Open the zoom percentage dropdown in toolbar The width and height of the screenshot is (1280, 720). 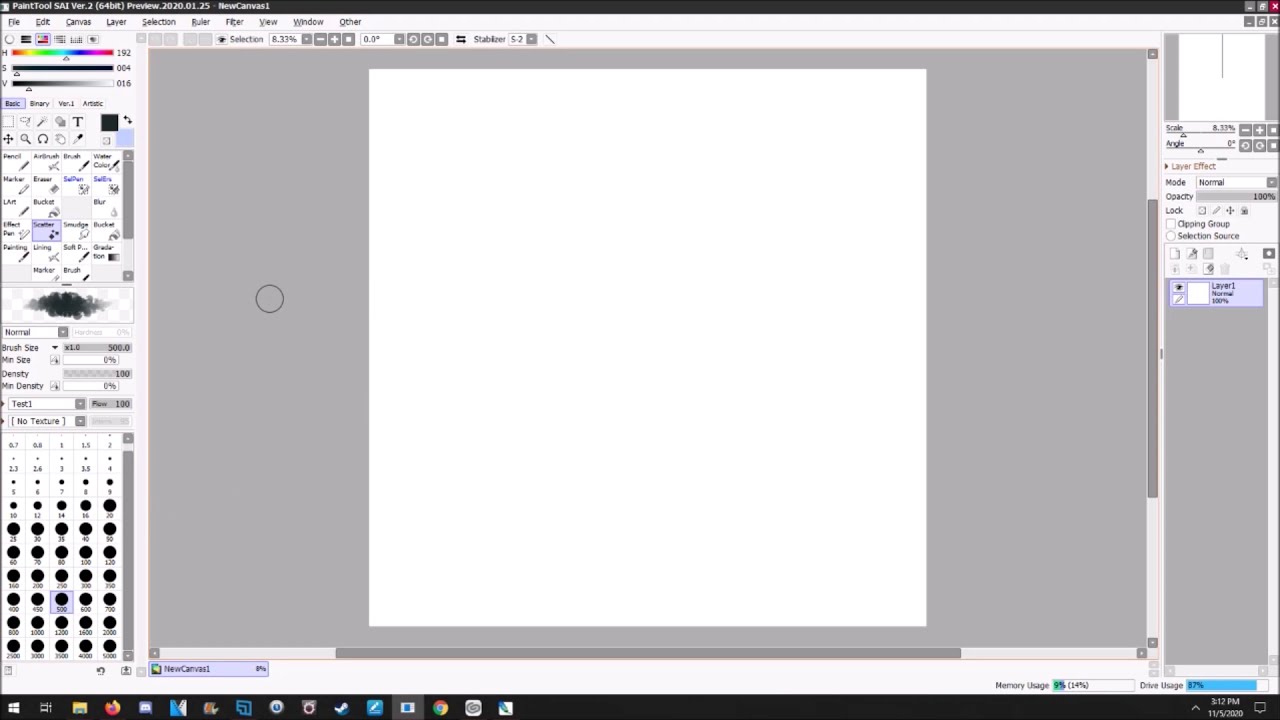tap(306, 39)
